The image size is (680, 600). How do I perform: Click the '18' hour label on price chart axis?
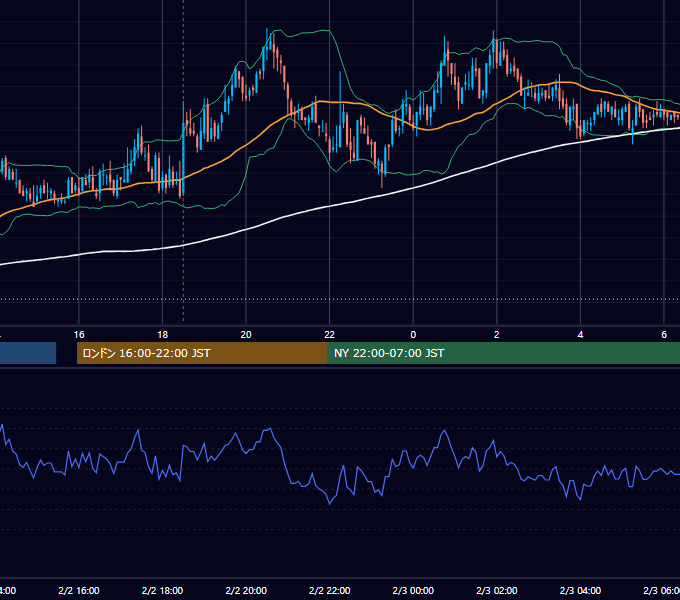163,335
